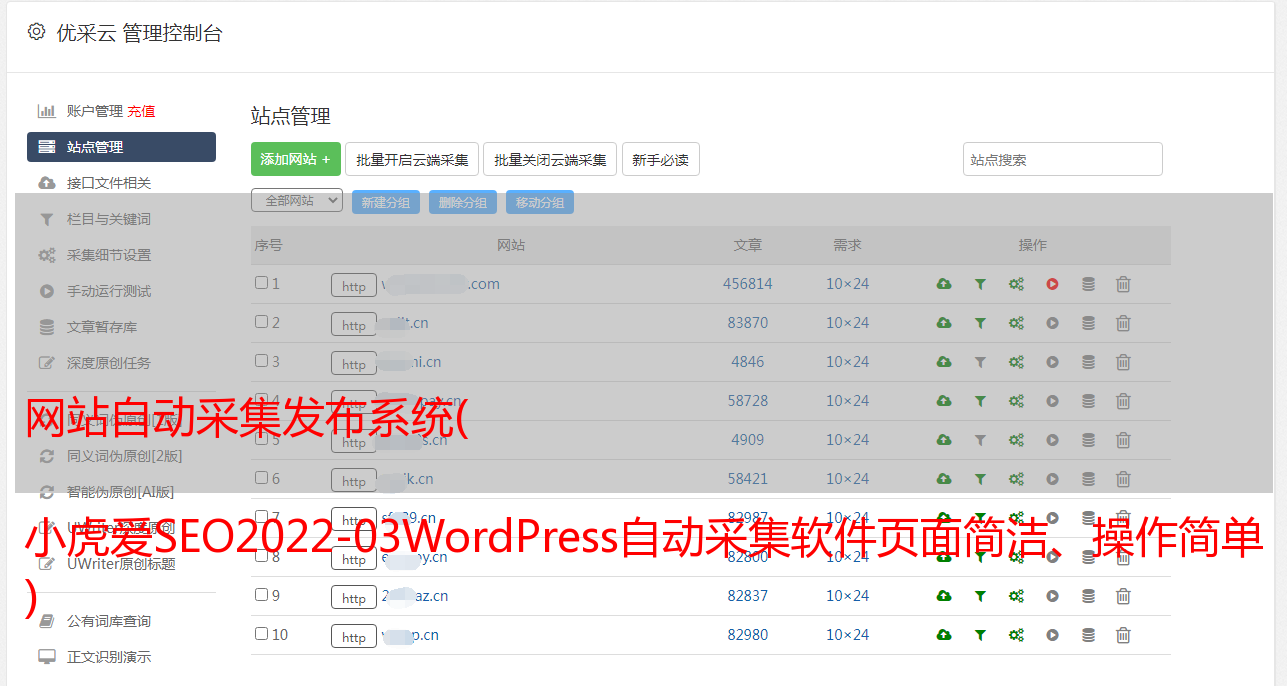The height and width of the screenshot is (686, 1287).
Task: Click article count 82980
Action: coord(748,635)
